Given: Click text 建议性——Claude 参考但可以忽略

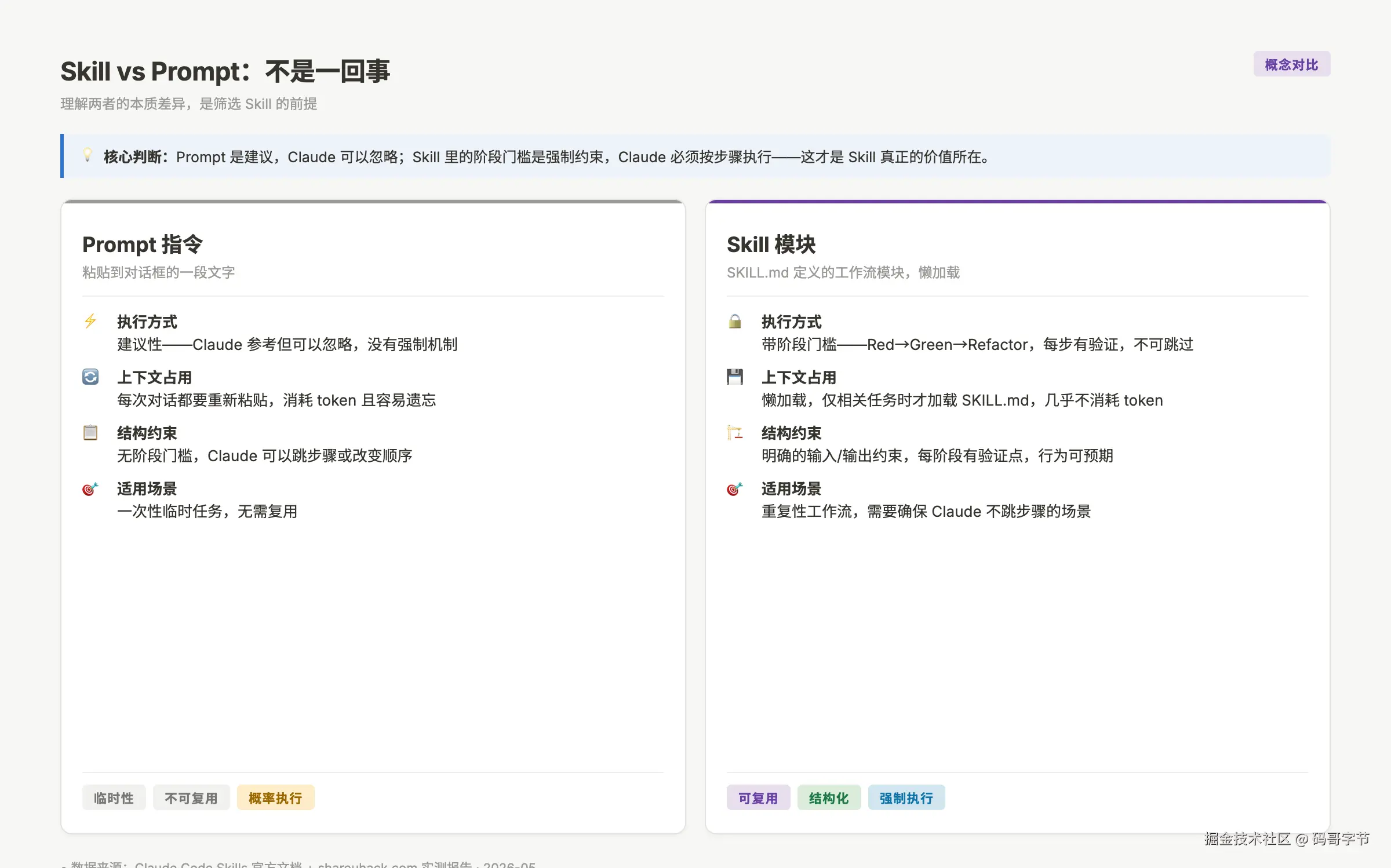Looking at the screenshot, I should [x=234, y=344].
